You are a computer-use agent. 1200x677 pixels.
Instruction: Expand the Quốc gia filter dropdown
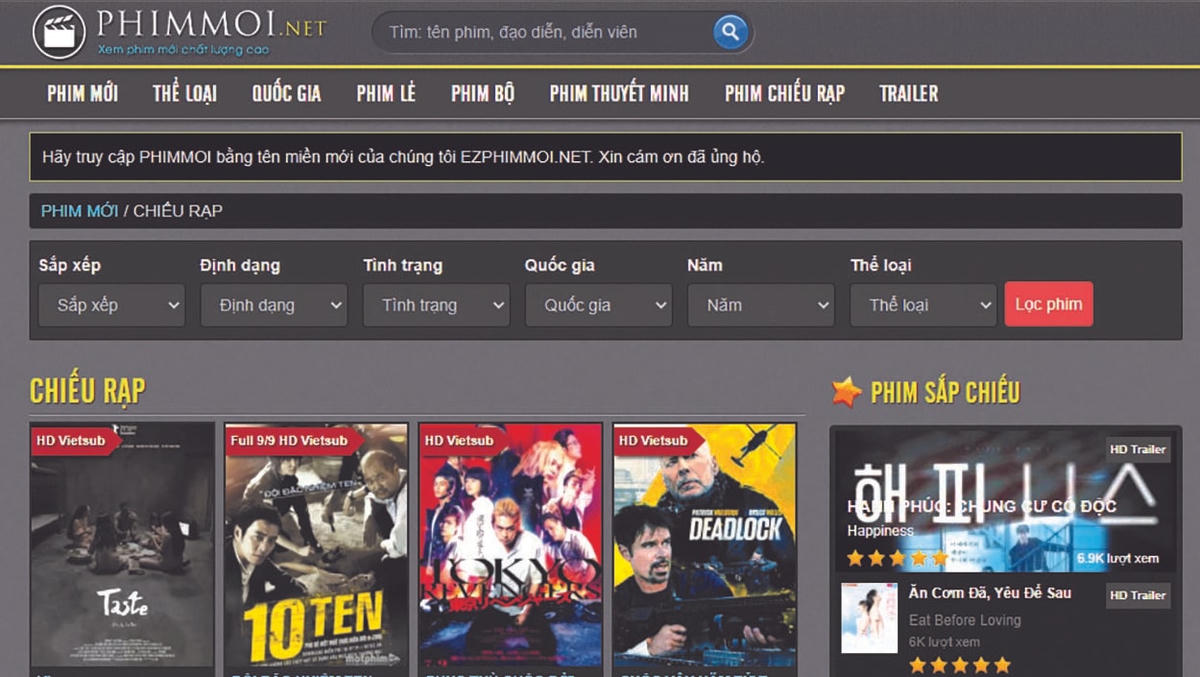point(598,305)
